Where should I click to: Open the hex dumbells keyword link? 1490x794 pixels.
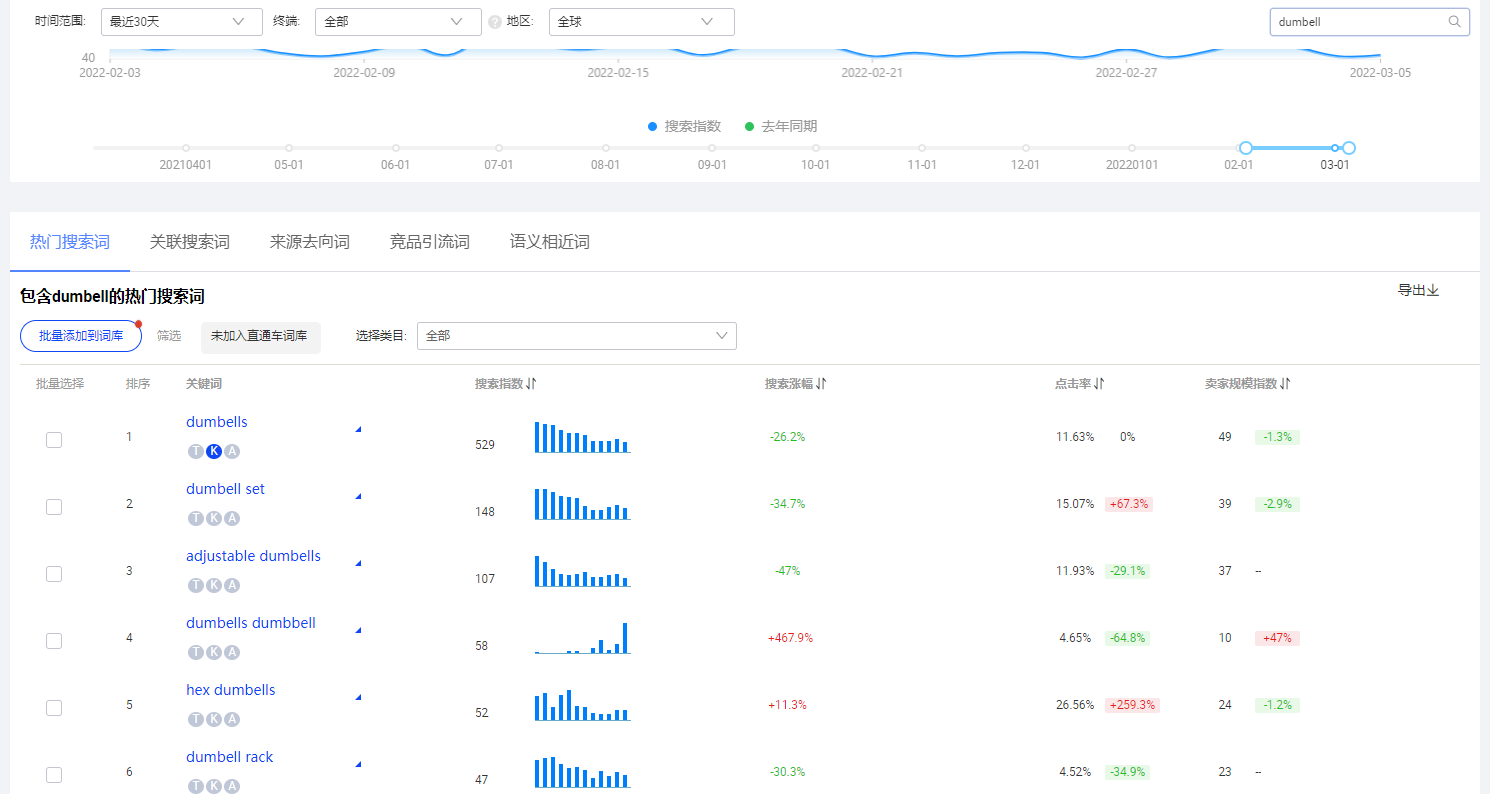(x=230, y=689)
